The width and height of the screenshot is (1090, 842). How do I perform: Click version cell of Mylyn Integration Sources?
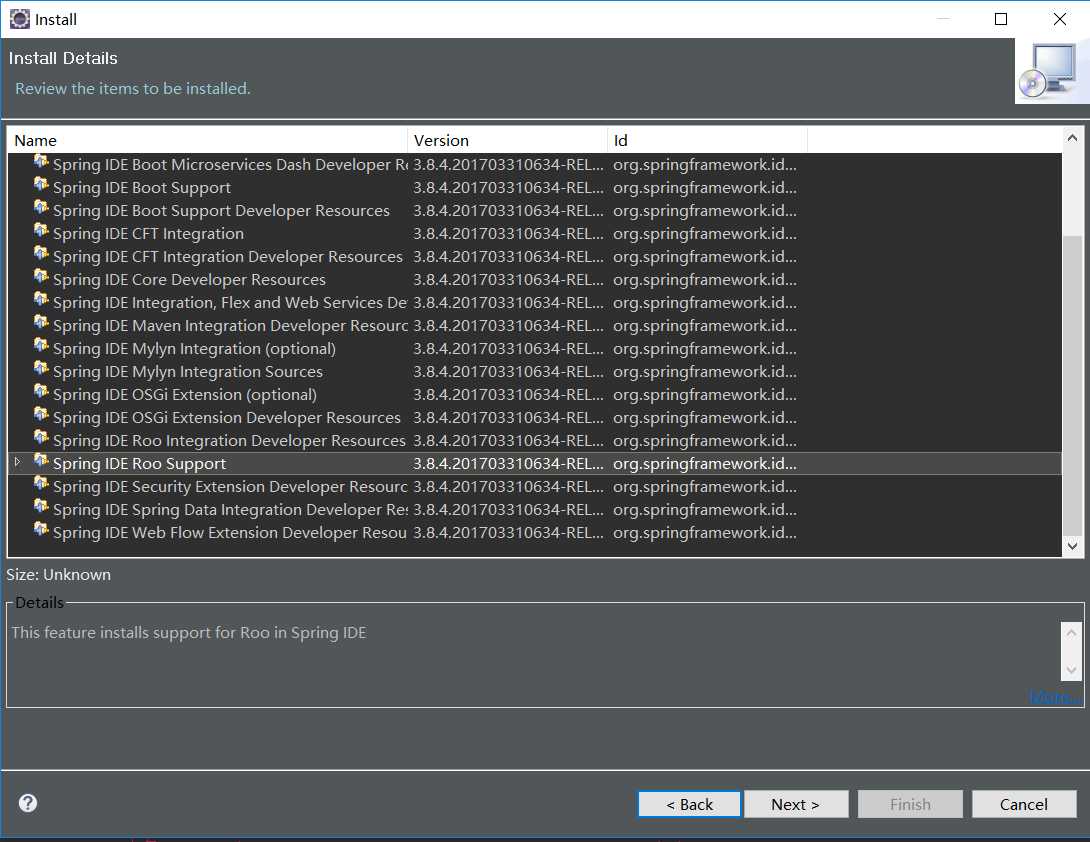point(508,372)
